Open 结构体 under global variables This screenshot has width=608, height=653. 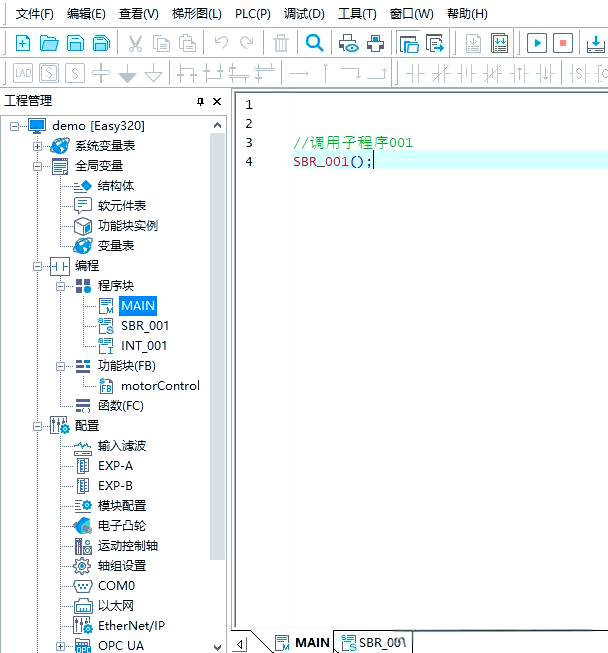[116, 186]
